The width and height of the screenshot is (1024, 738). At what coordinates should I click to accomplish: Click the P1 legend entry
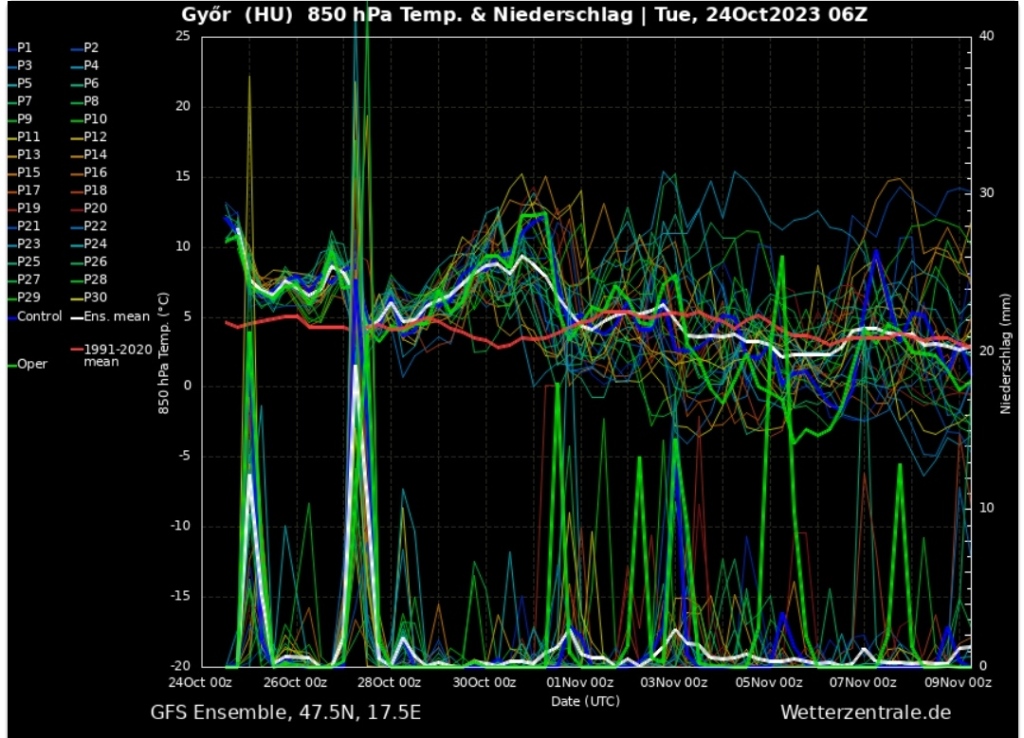pos(25,47)
